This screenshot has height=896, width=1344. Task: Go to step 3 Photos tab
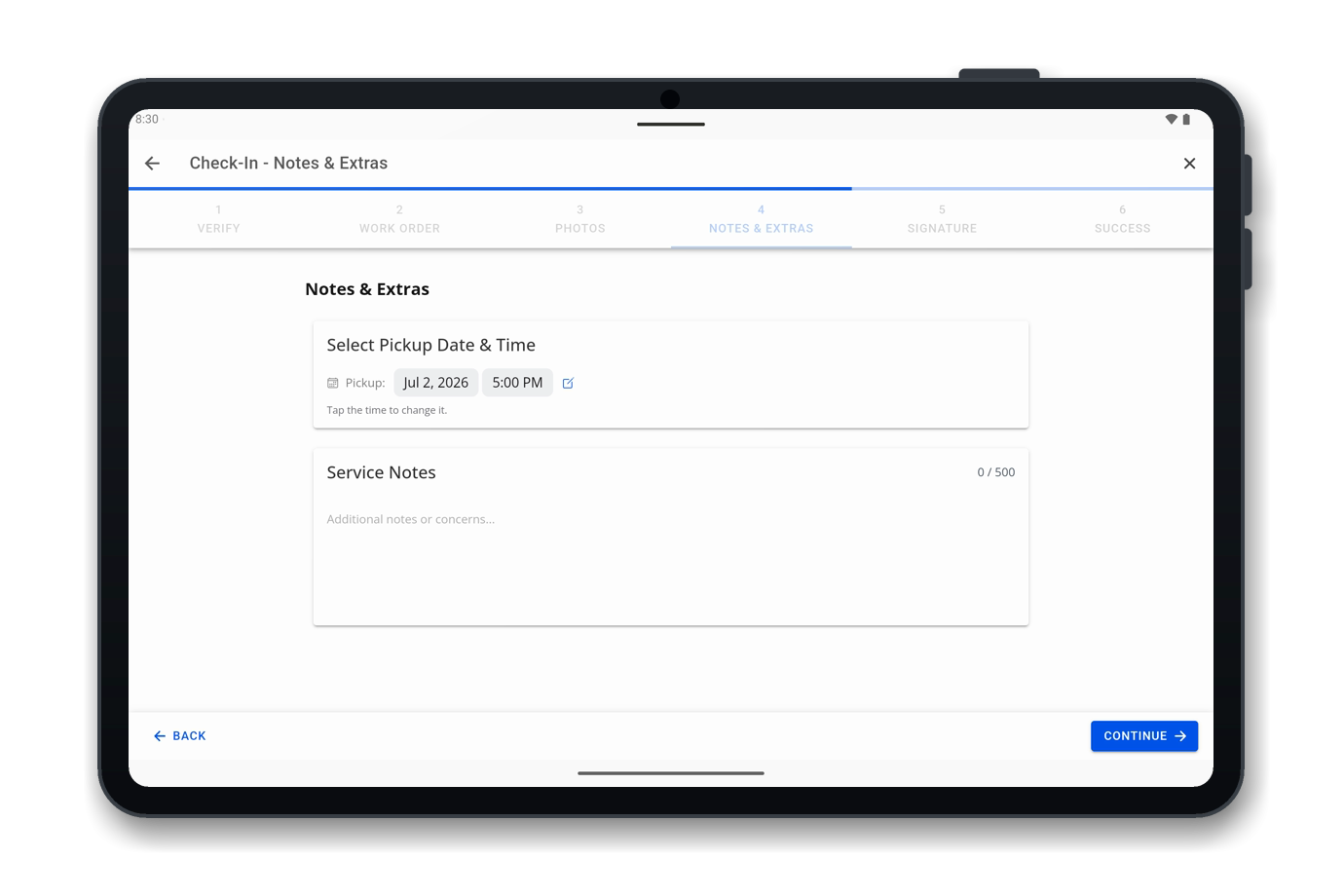pyautogui.click(x=580, y=219)
